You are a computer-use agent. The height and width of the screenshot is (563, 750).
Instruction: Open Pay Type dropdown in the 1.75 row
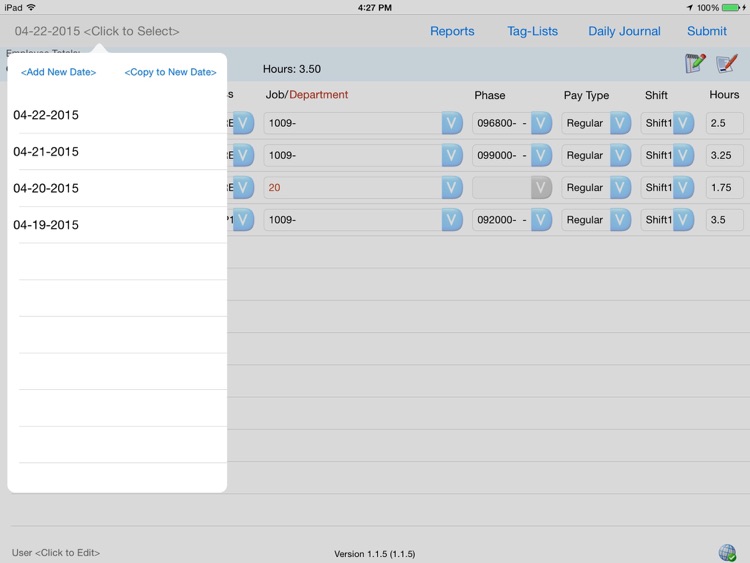pyautogui.click(x=620, y=188)
